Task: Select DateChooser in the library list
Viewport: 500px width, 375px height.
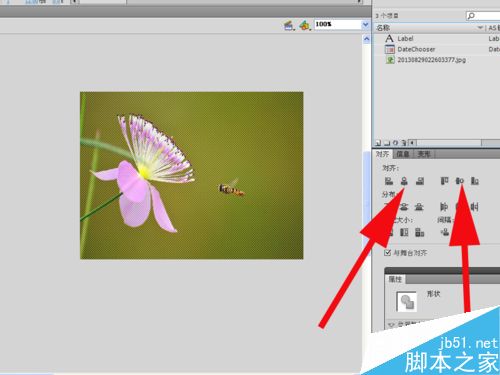Action: coord(416,49)
